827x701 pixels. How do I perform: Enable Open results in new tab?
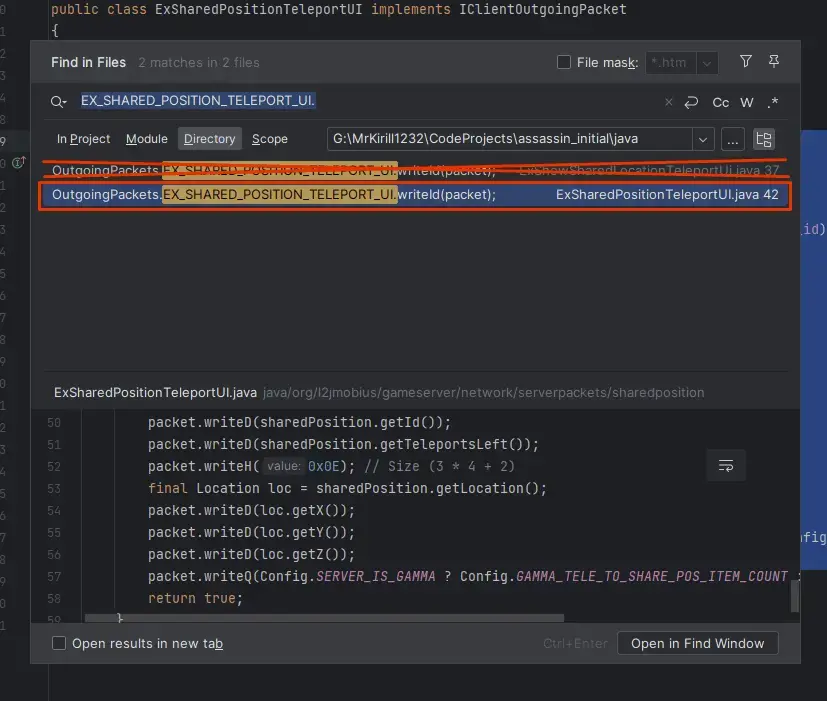pos(59,643)
